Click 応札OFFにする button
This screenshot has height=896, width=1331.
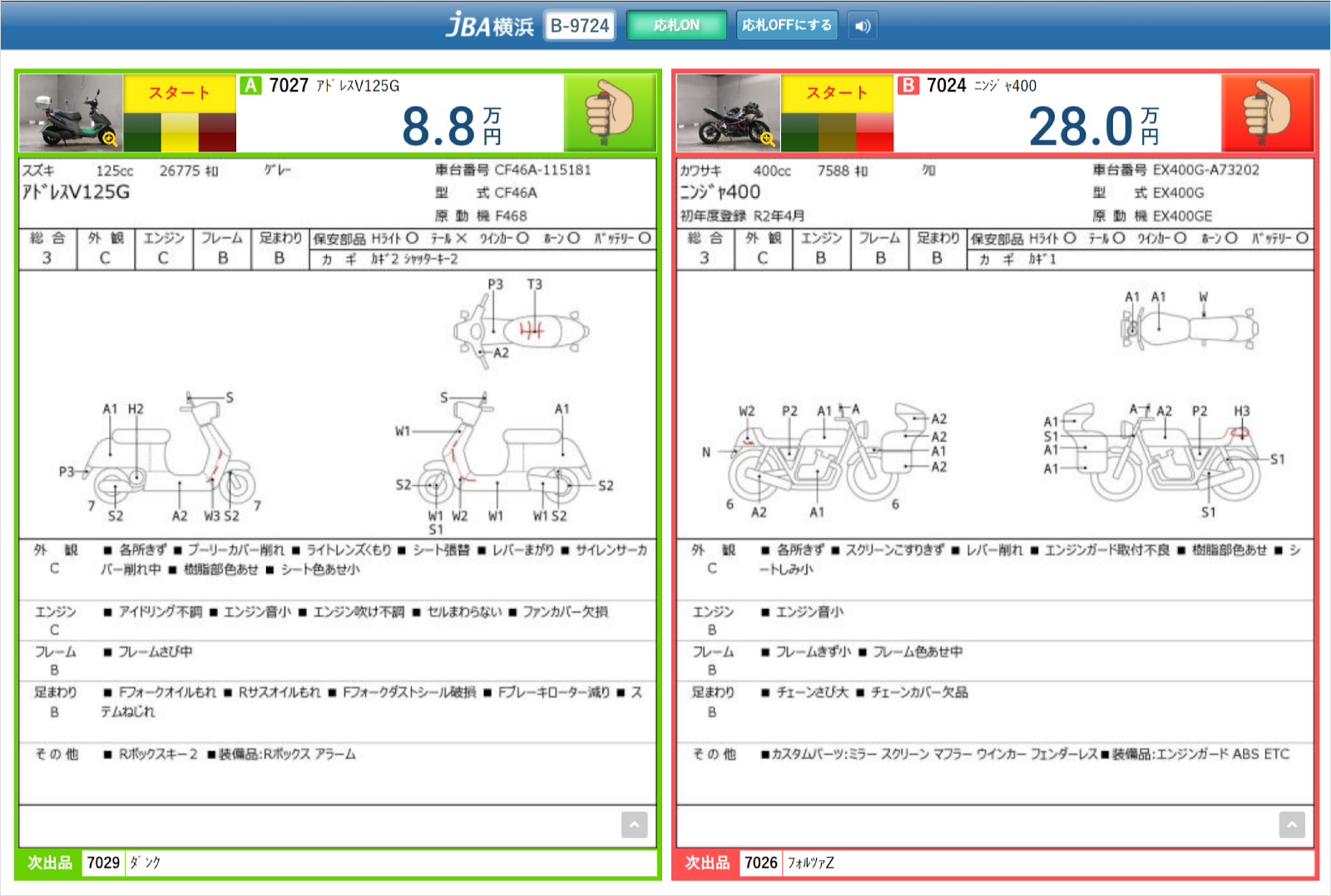click(786, 26)
